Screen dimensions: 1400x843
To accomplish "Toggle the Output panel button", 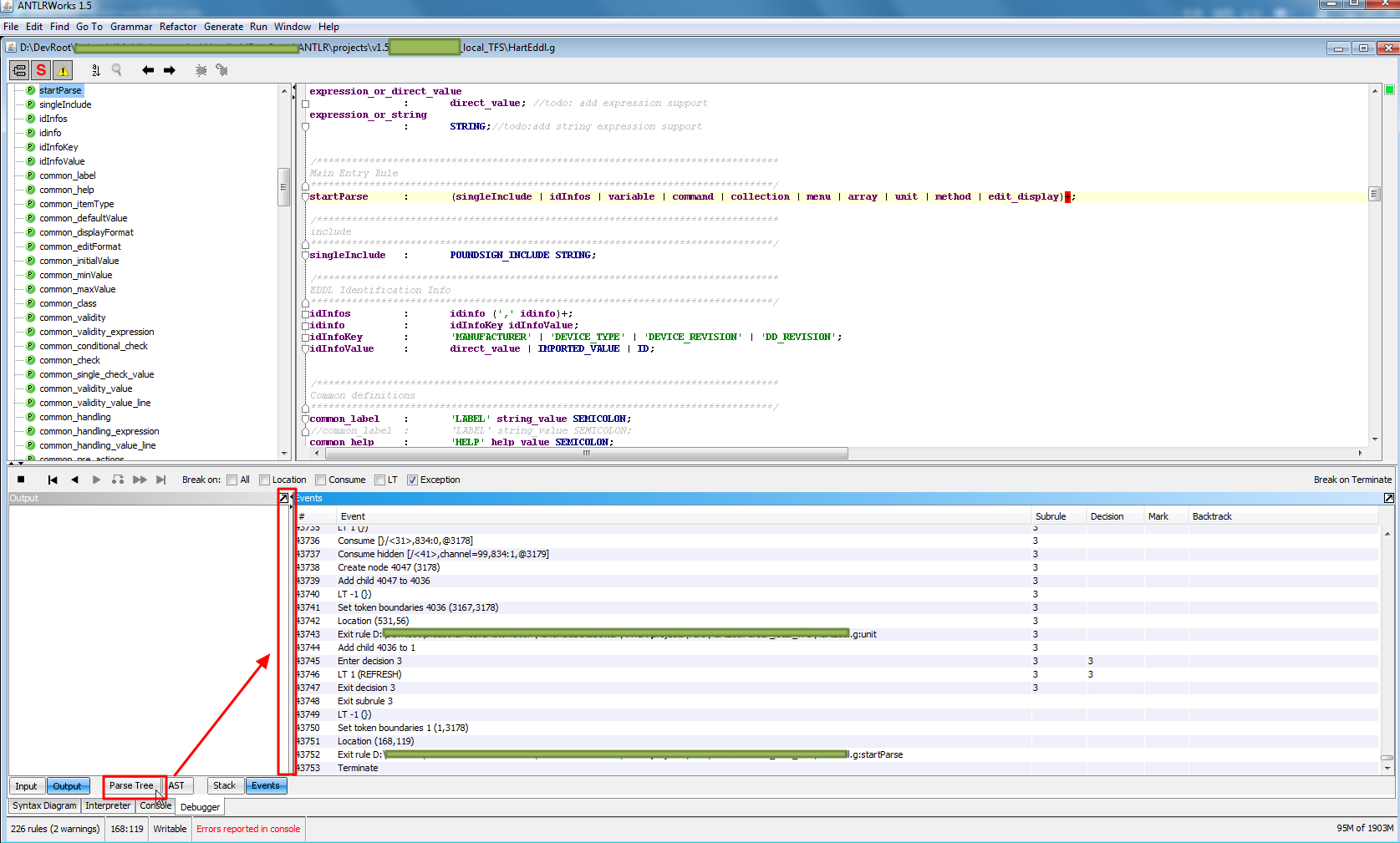I will (68, 786).
